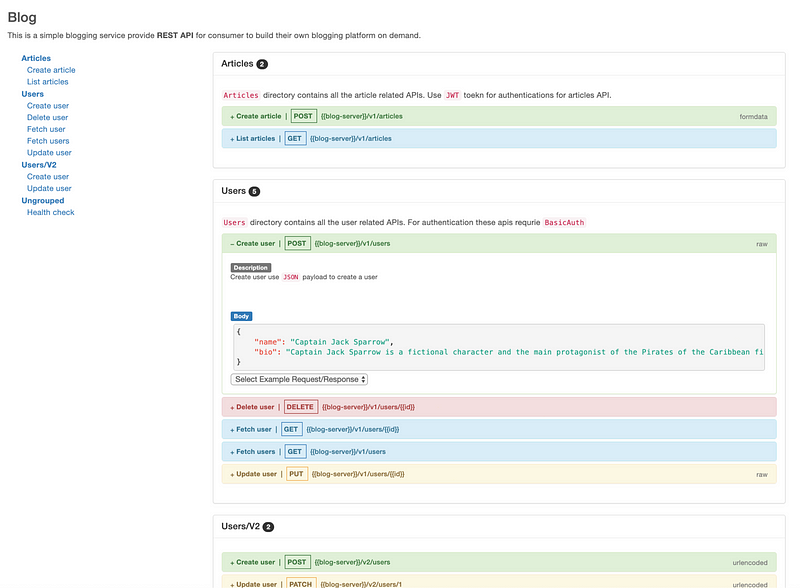Image resolution: width=800 pixels, height=588 pixels.
Task: Click the count badge beside Articles heading
Action: click(x=262, y=63)
